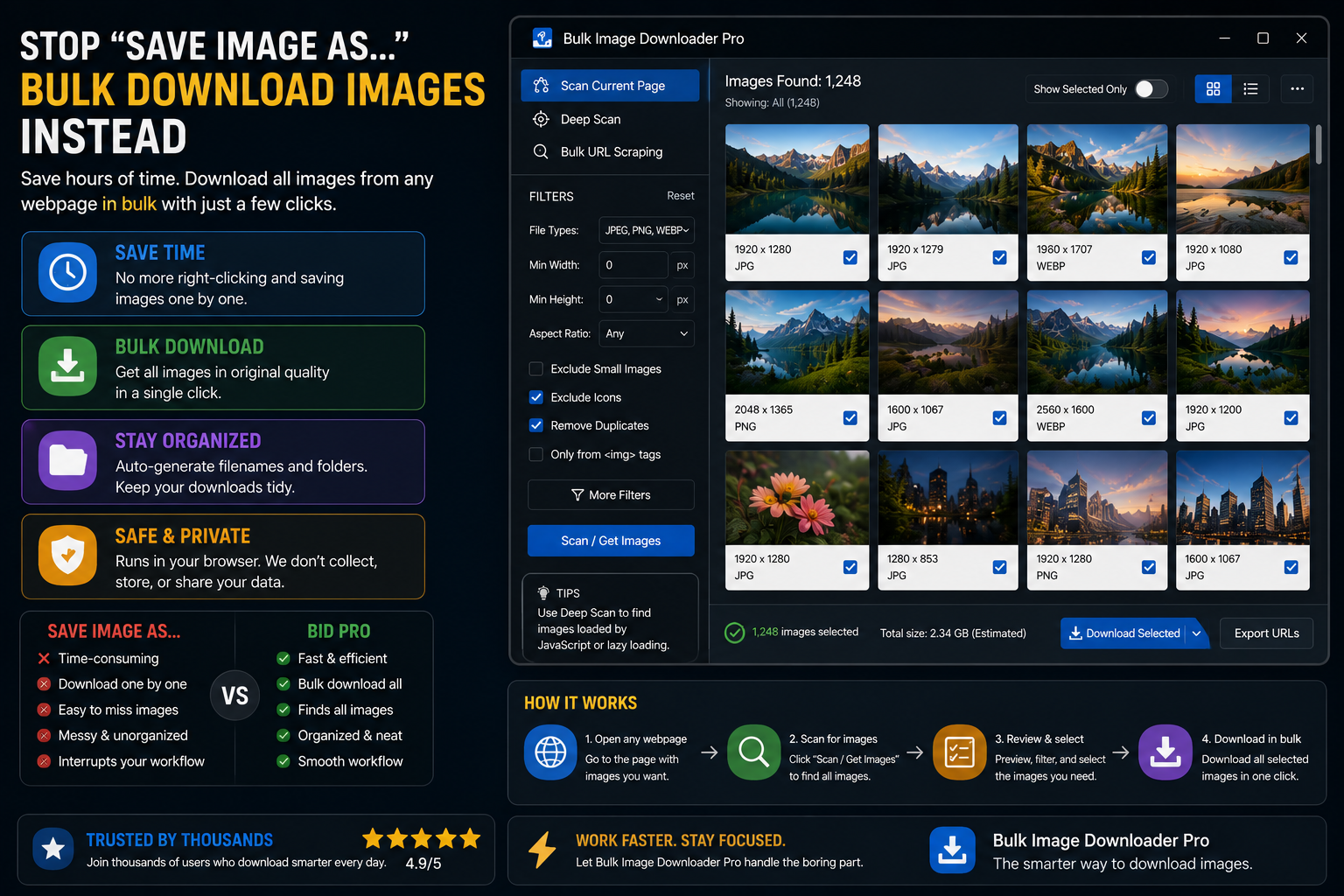Reset the filters
This screenshot has height=896, width=1344.
point(680,196)
